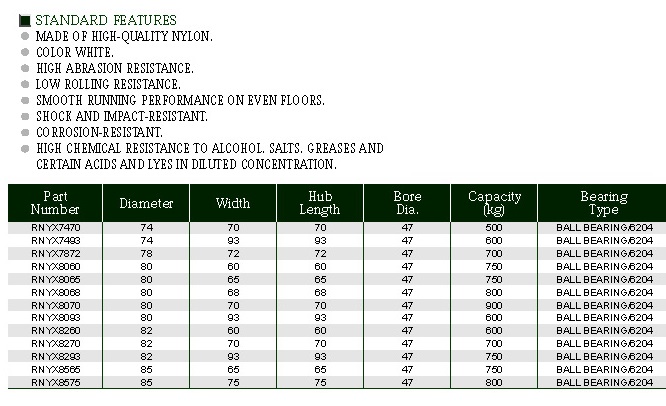Viewport: 666px width, 406px height.
Task: Click the bullet beside COLOR WHITE
Action: click(25, 52)
